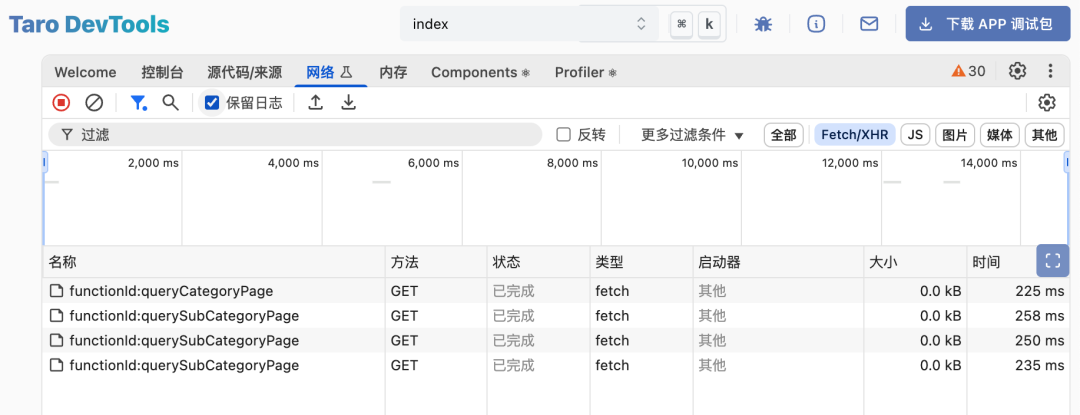The width and height of the screenshot is (1080, 415).
Task: Click the mail envelope icon
Action: point(869,24)
